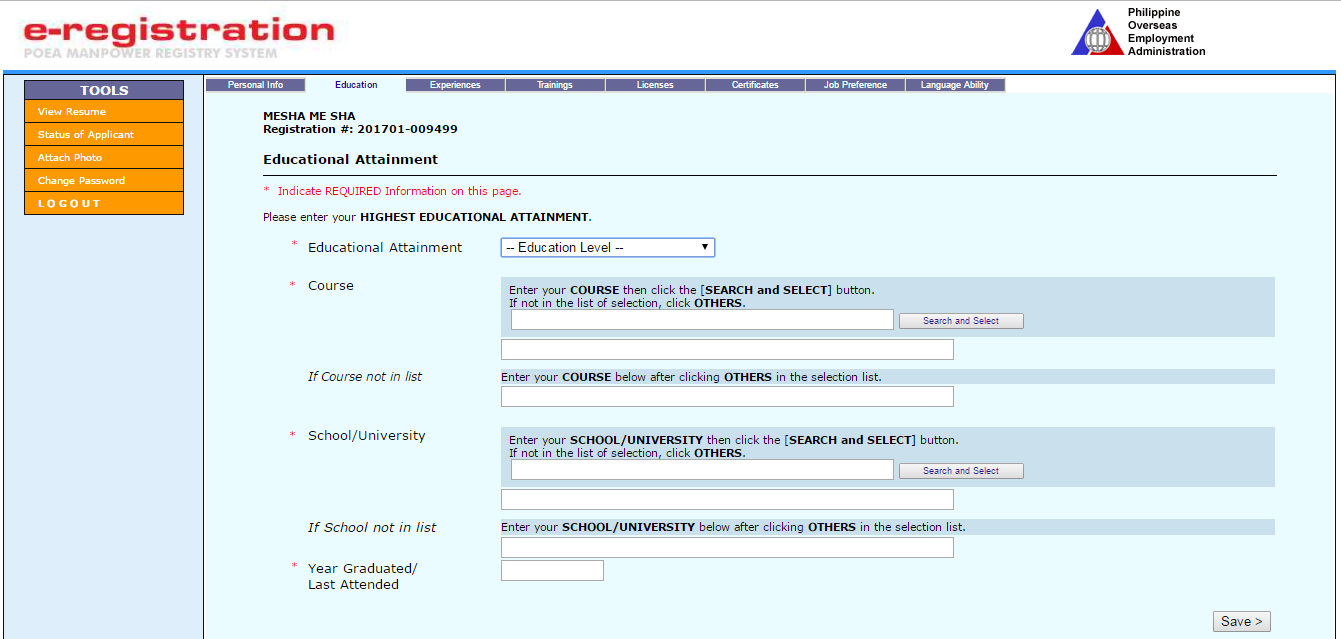Open the Education Level dropdown
This screenshot has height=639, width=1341.
(600, 247)
